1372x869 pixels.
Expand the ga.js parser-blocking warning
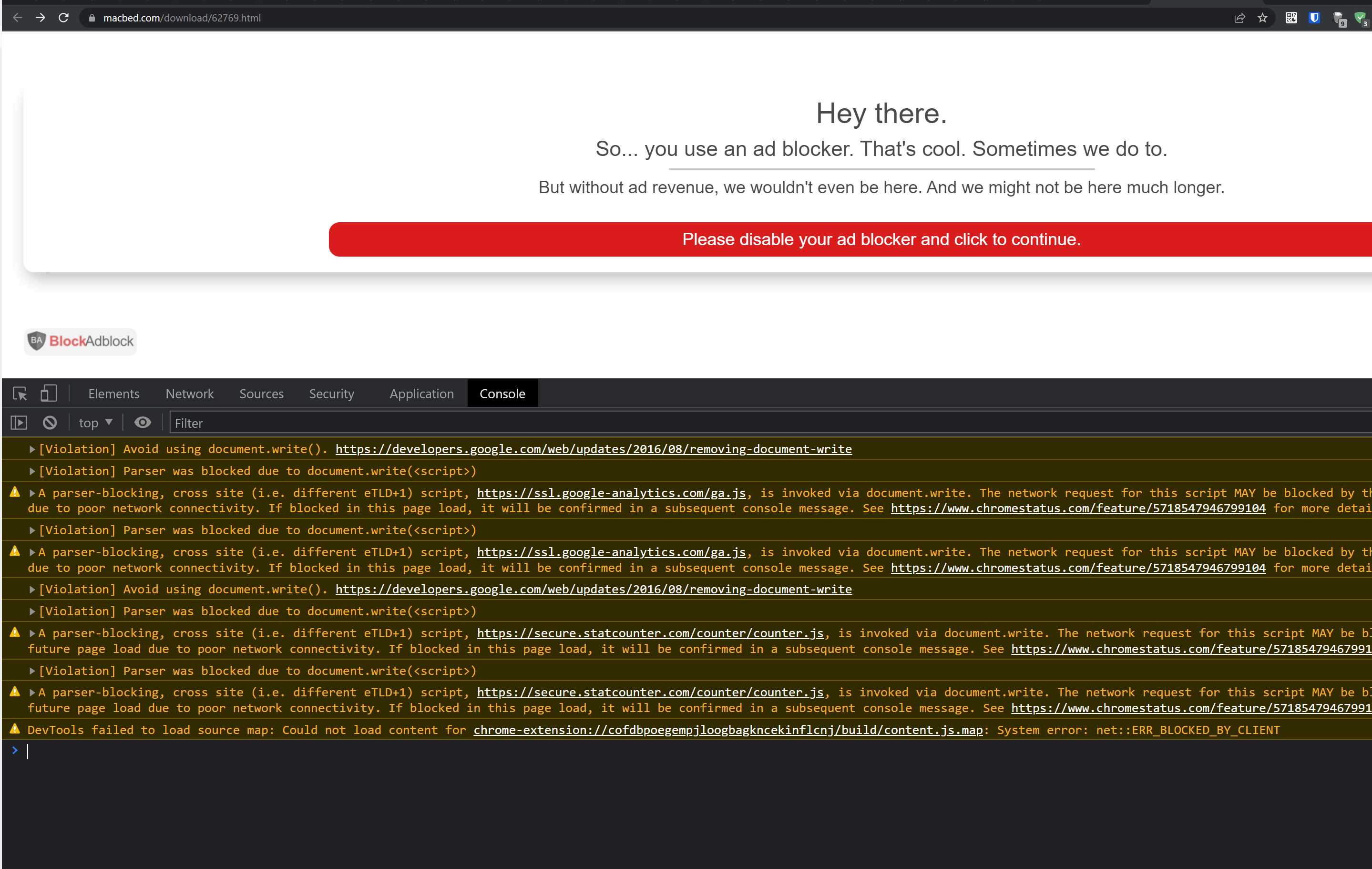[32, 493]
